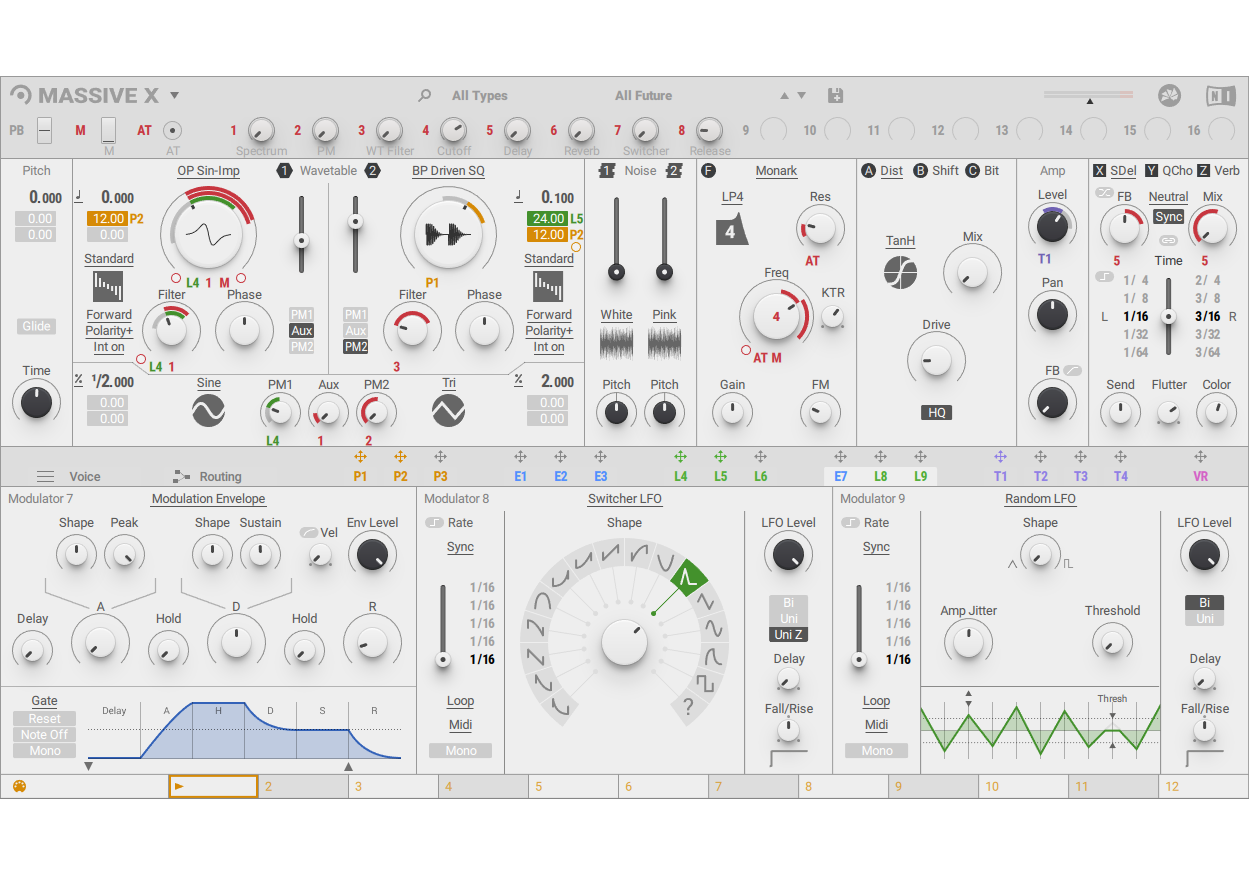Click the Tri oscillator waveform icon
The image size is (1249, 875).
[x=449, y=410]
